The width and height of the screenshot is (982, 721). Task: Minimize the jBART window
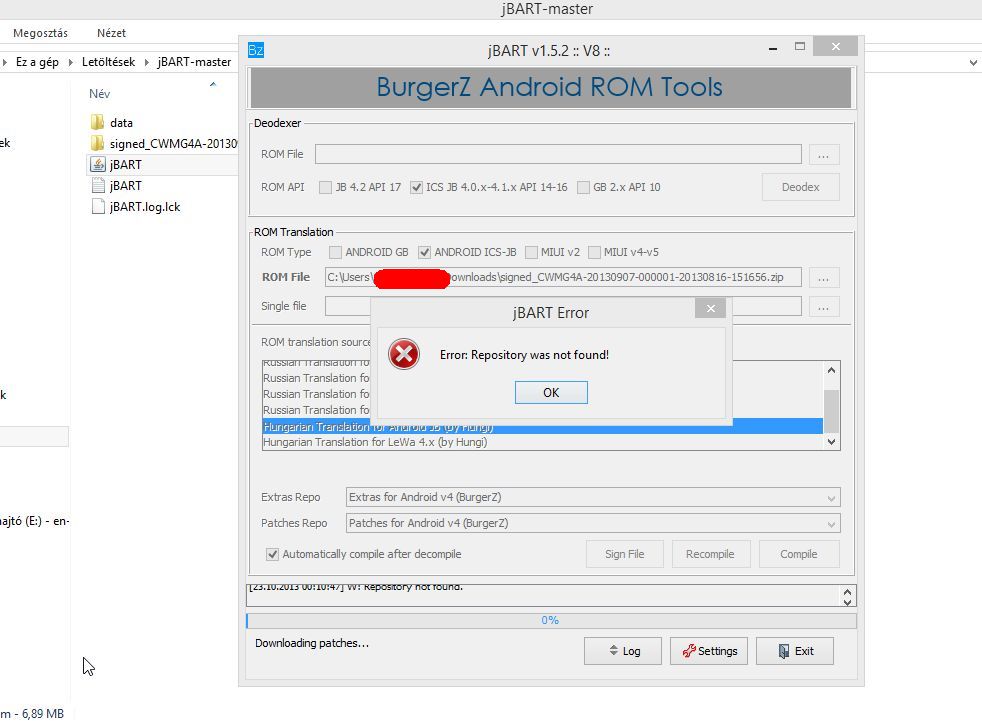click(773, 48)
